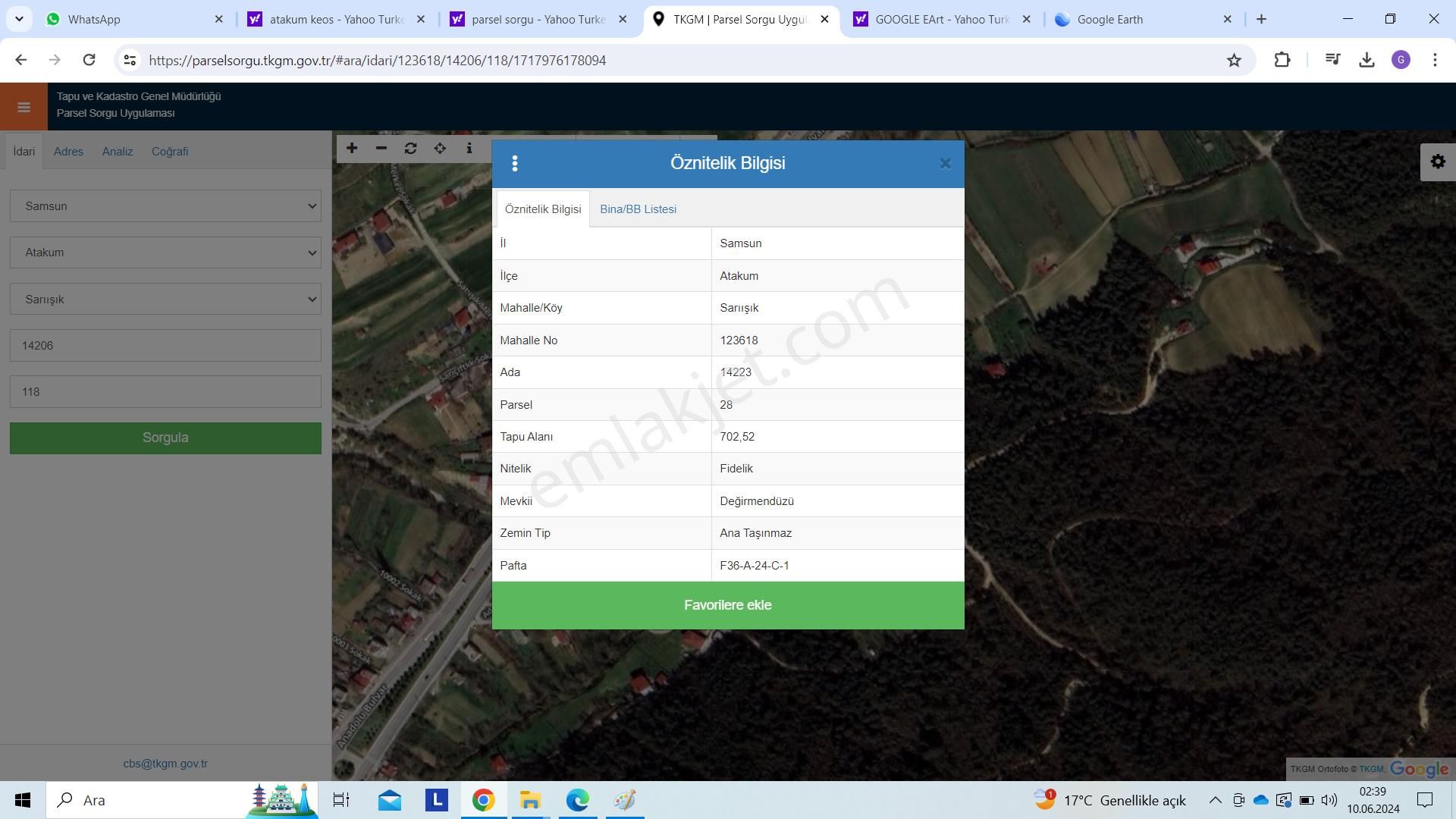Expand the Samsun province dropdown
The image size is (1456, 819).
pyautogui.click(x=165, y=206)
